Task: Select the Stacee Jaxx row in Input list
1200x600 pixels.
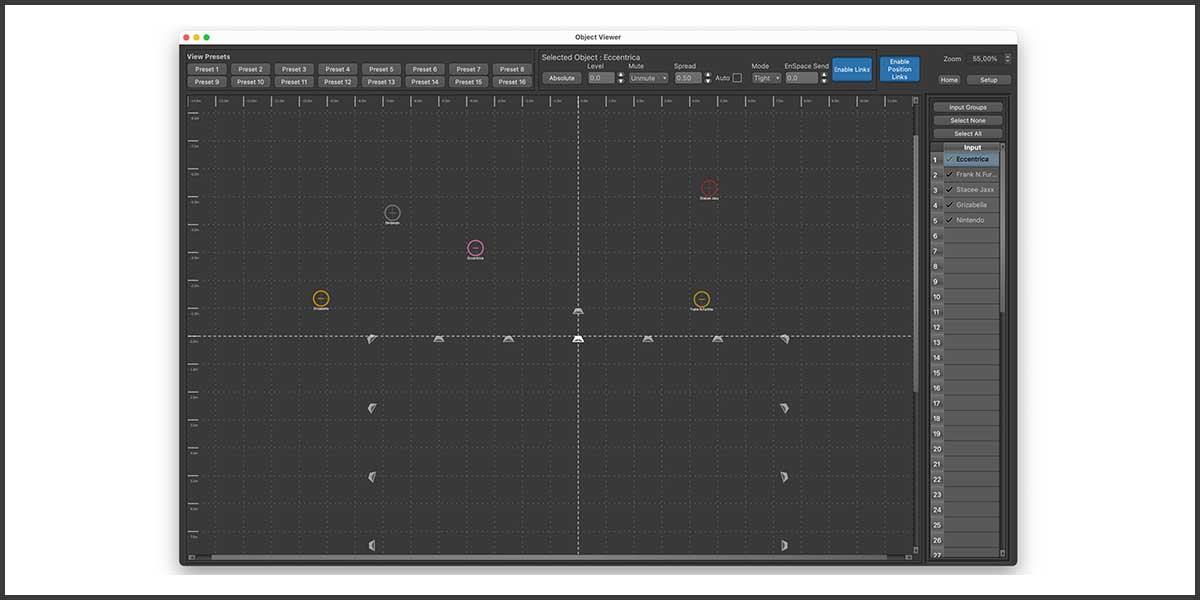Action: [x=971, y=189]
